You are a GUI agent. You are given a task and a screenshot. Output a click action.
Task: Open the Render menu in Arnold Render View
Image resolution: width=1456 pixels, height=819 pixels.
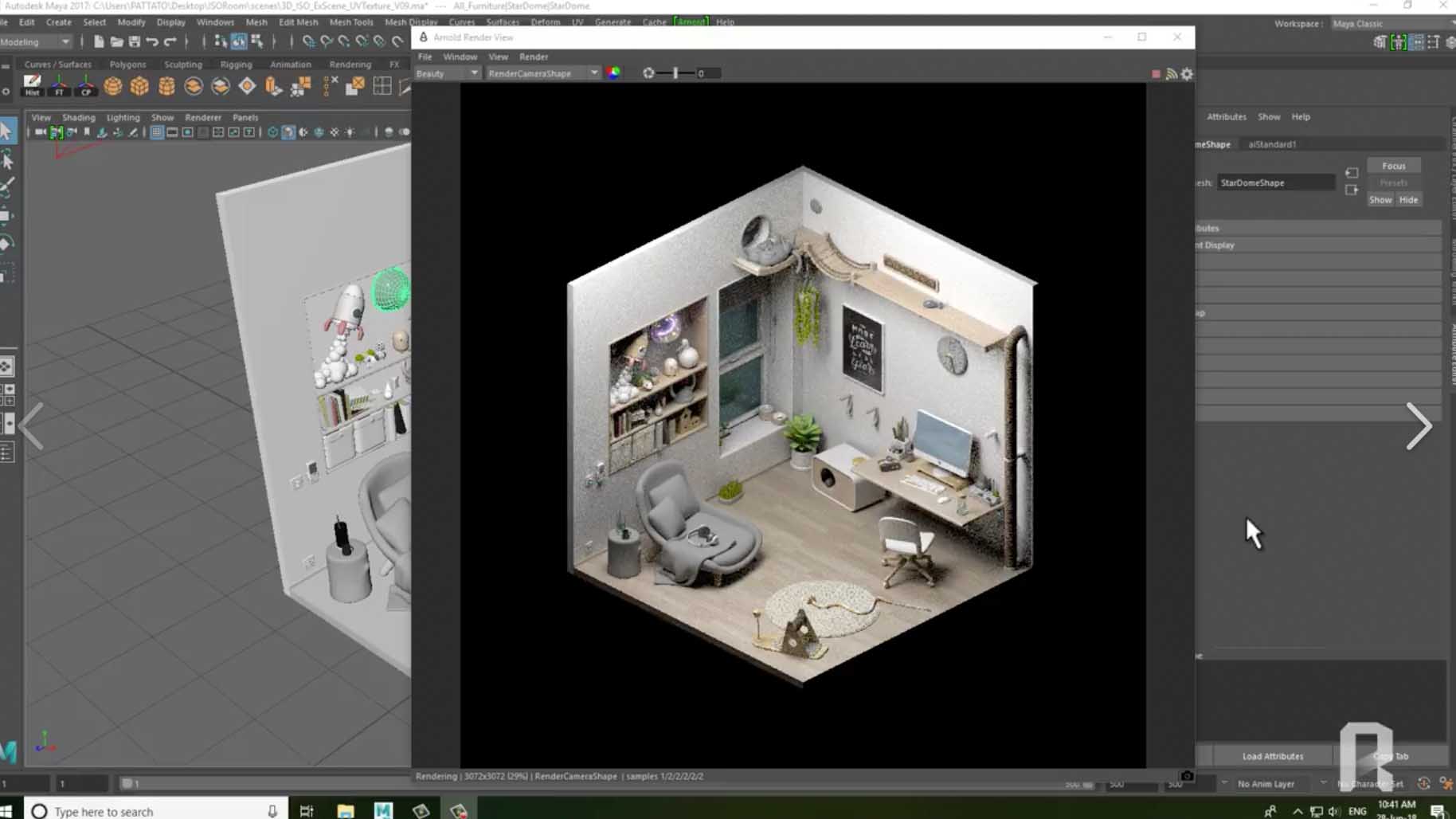pyautogui.click(x=533, y=57)
